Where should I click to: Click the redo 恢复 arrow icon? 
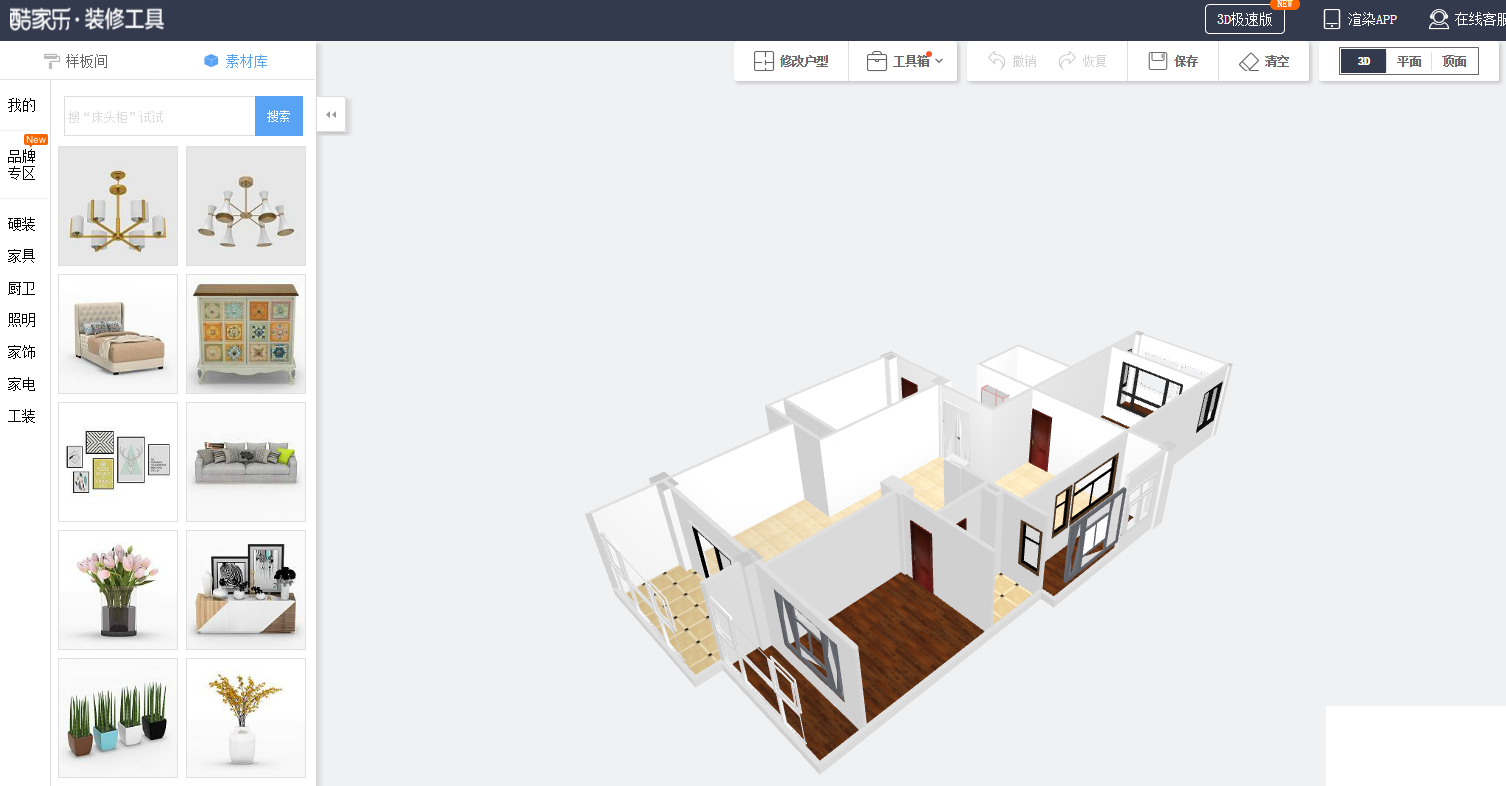click(x=1067, y=61)
